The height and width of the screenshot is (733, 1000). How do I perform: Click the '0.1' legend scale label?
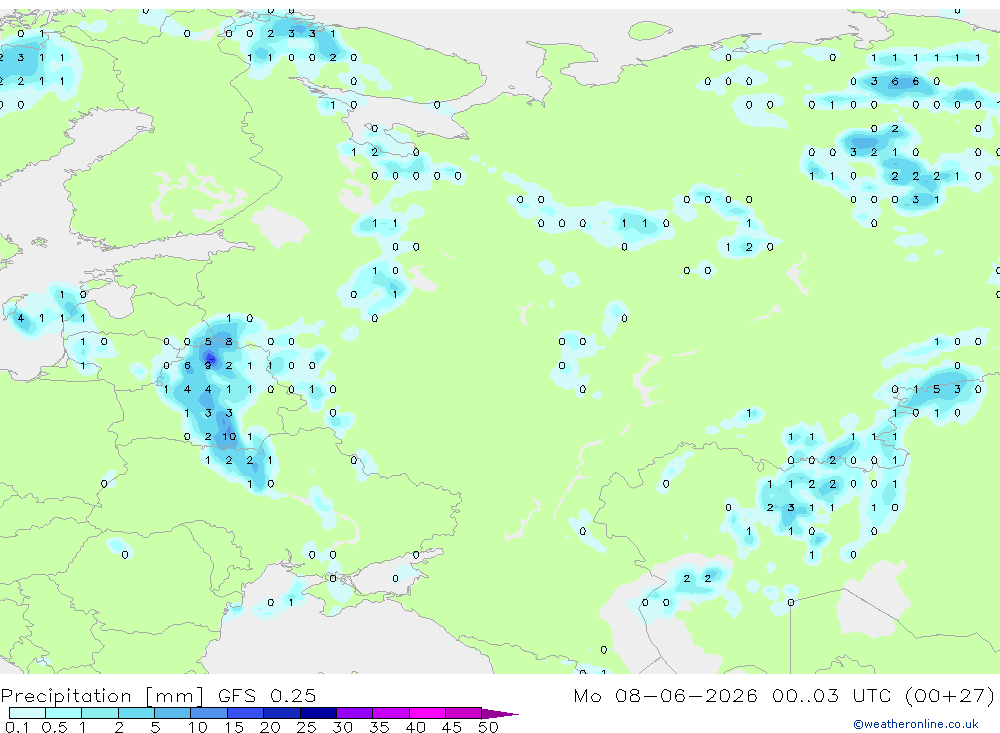click(x=17, y=727)
